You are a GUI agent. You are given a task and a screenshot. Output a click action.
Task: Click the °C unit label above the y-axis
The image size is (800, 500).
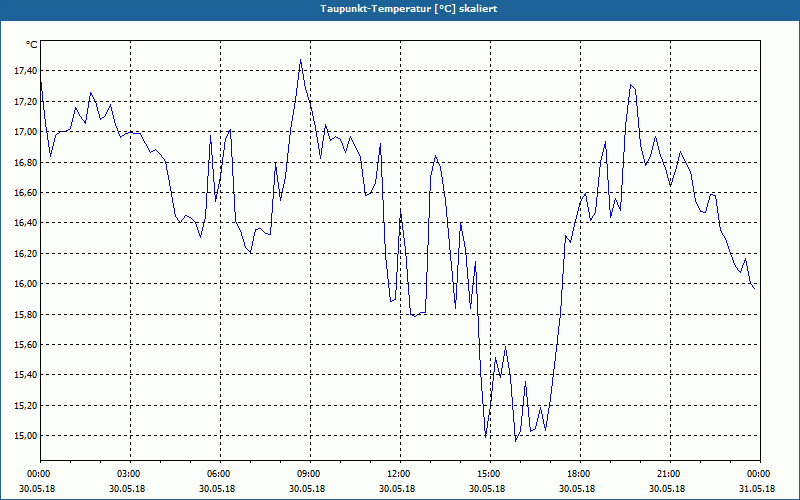(32, 45)
